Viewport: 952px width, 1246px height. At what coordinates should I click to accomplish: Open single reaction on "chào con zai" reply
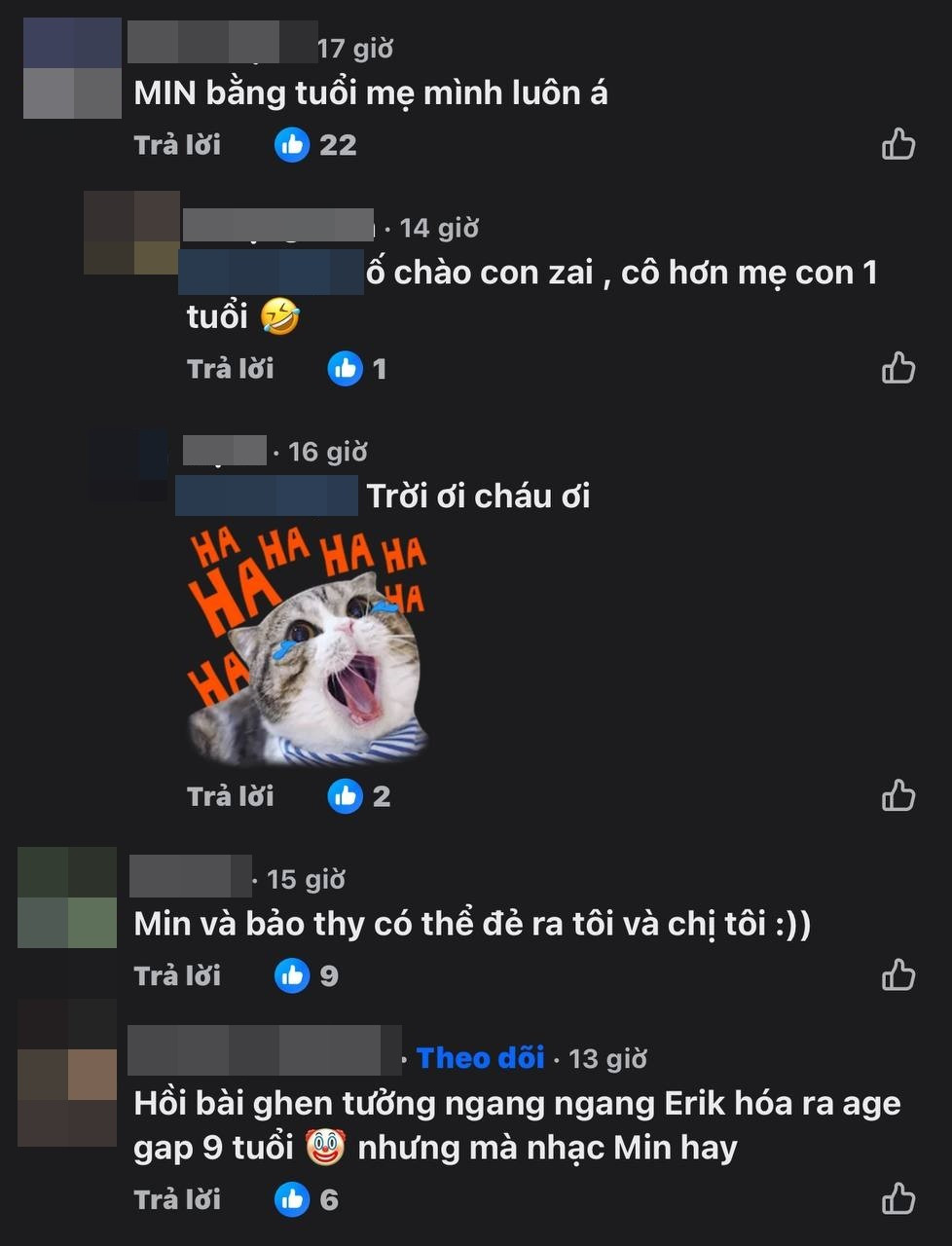[357, 369]
